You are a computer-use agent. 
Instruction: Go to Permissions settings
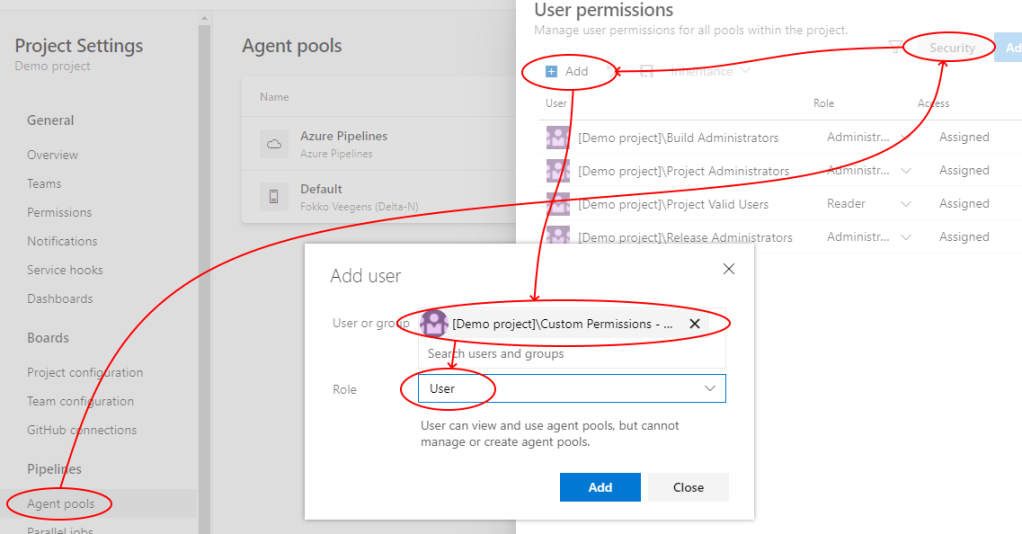tap(59, 212)
